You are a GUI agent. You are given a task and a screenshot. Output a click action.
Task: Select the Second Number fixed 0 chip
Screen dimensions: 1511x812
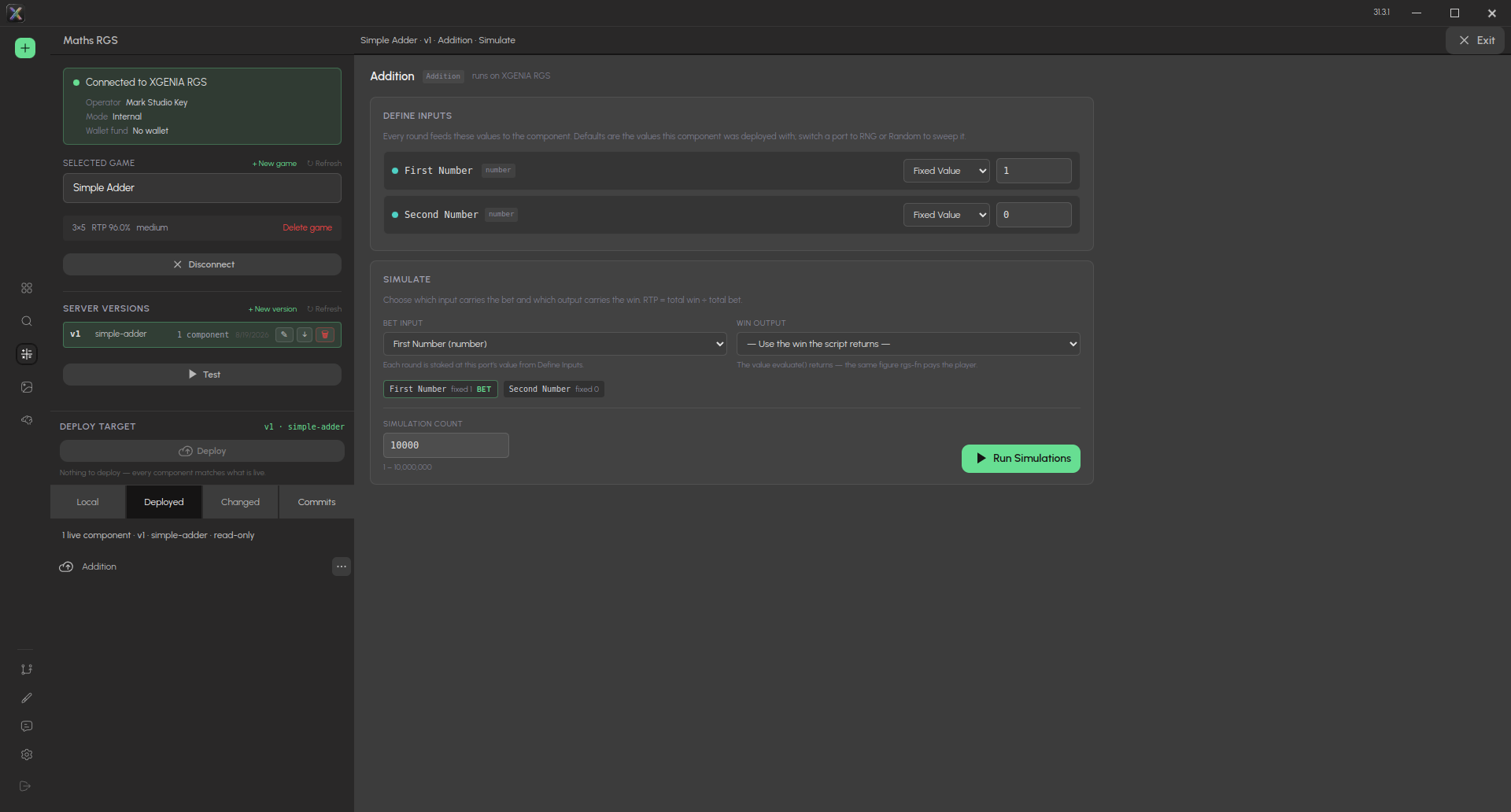click(x=554, y=389)
